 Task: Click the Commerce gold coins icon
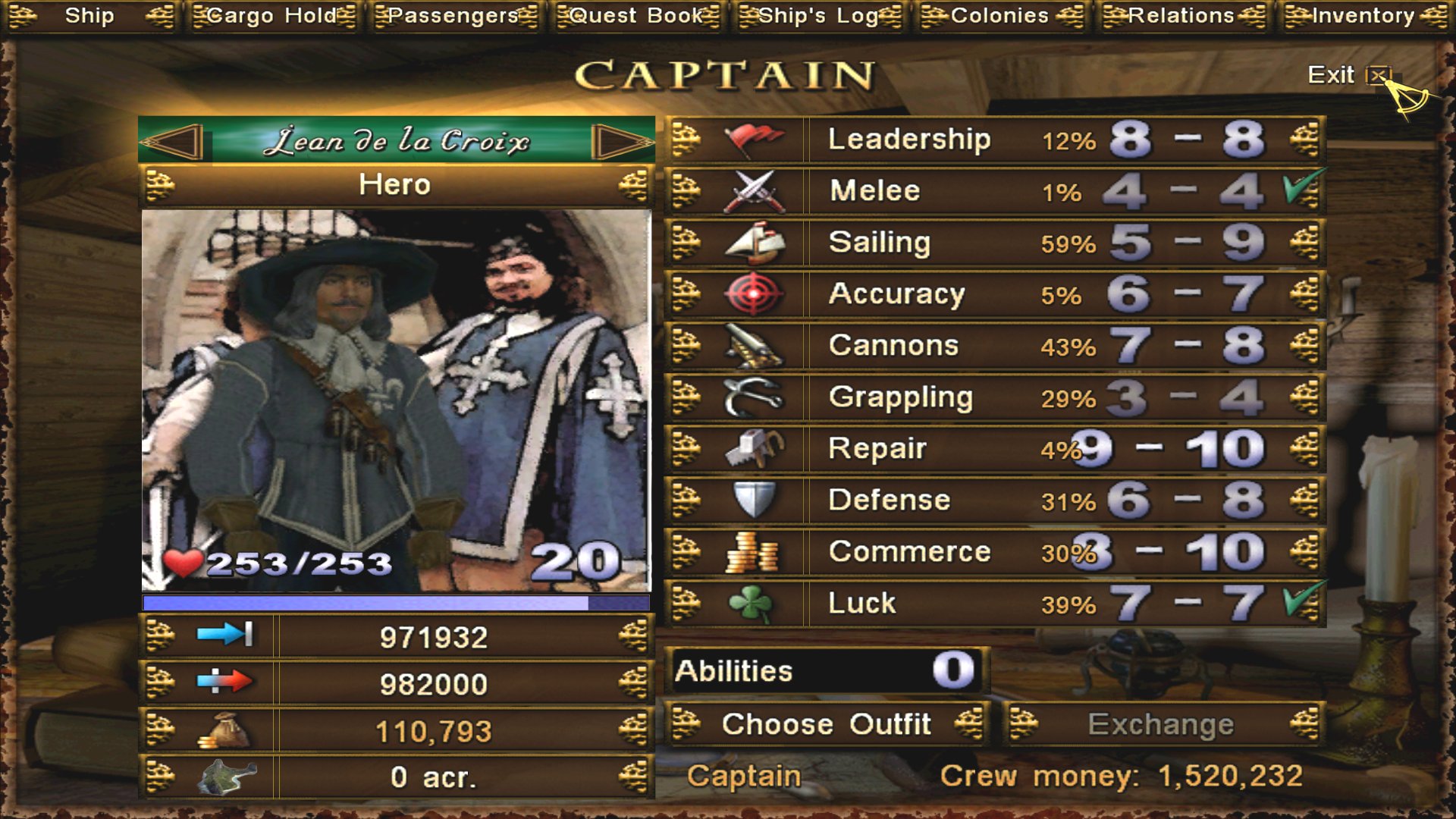[x=753, y=552]
